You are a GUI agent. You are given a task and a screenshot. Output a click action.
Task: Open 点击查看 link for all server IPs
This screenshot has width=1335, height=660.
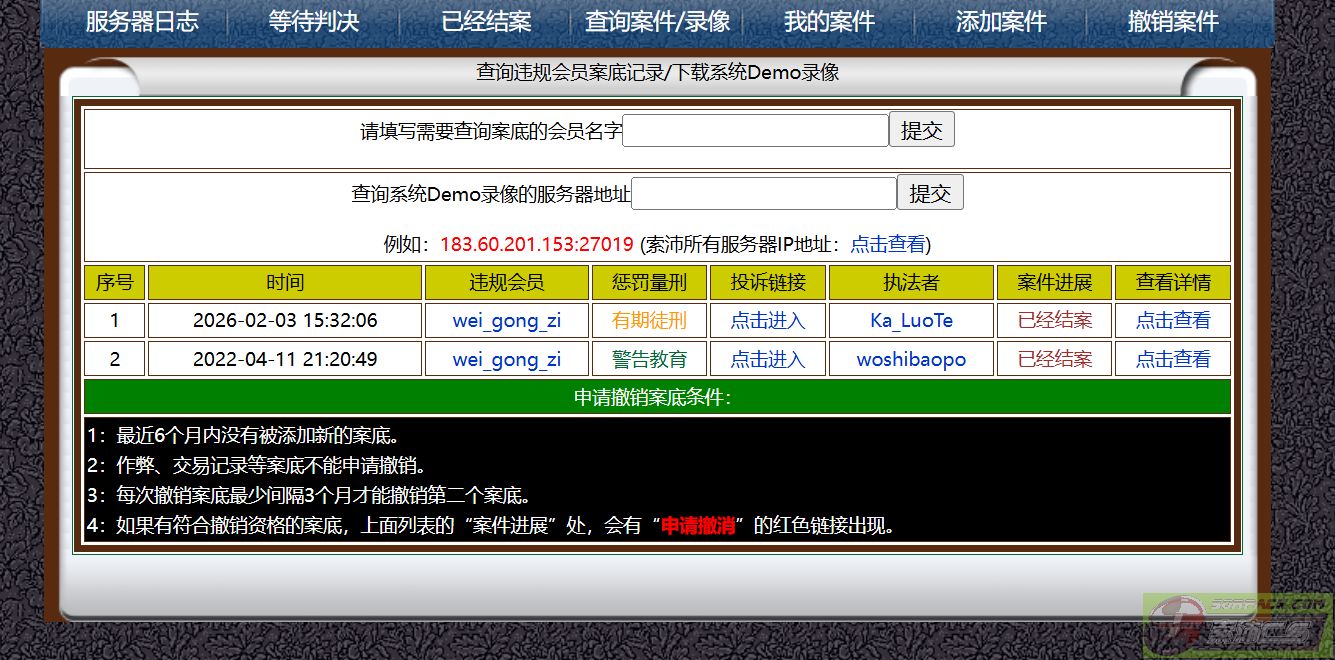887,245
